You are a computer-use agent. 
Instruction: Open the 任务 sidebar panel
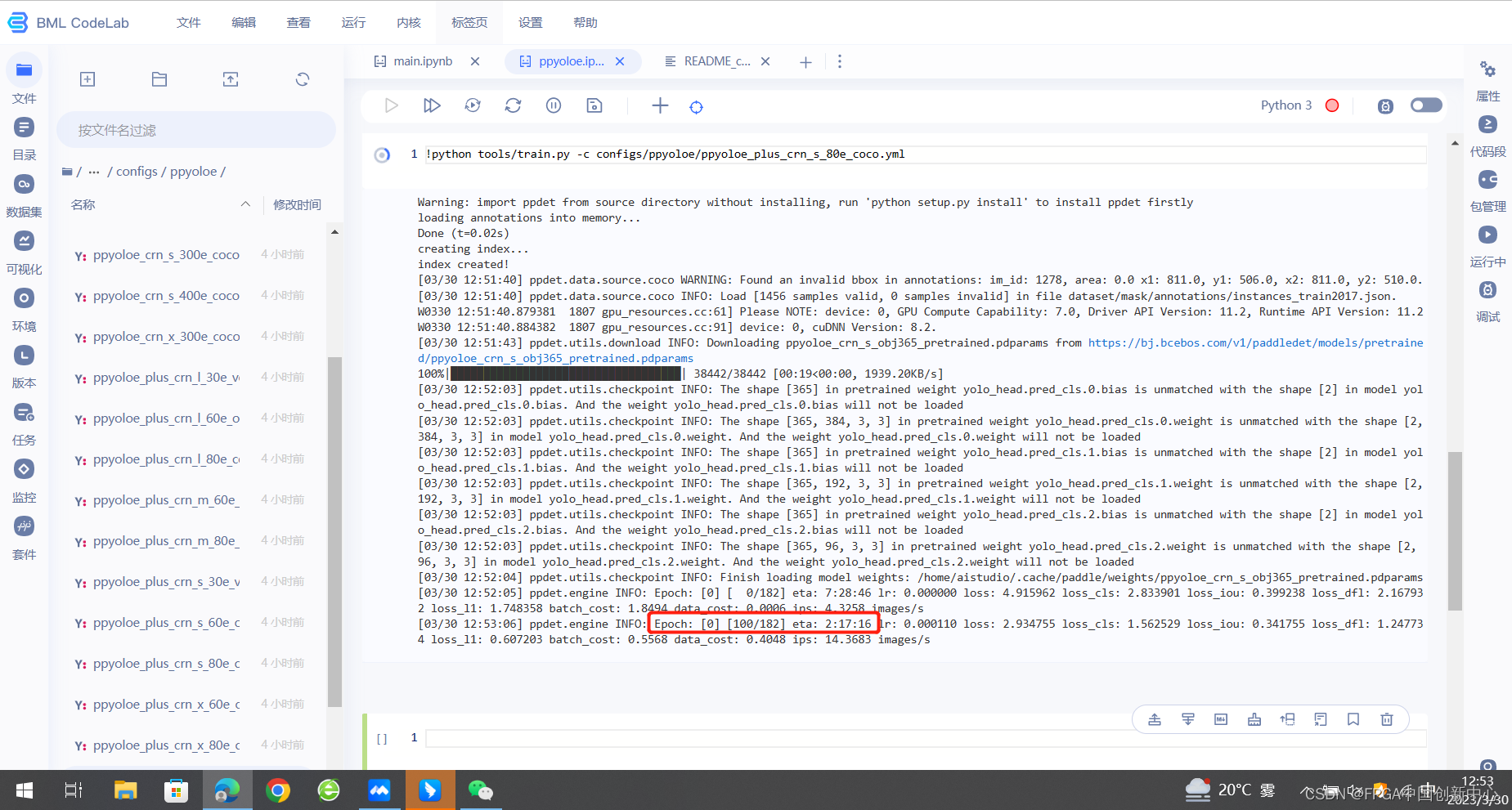click(25, 423)
